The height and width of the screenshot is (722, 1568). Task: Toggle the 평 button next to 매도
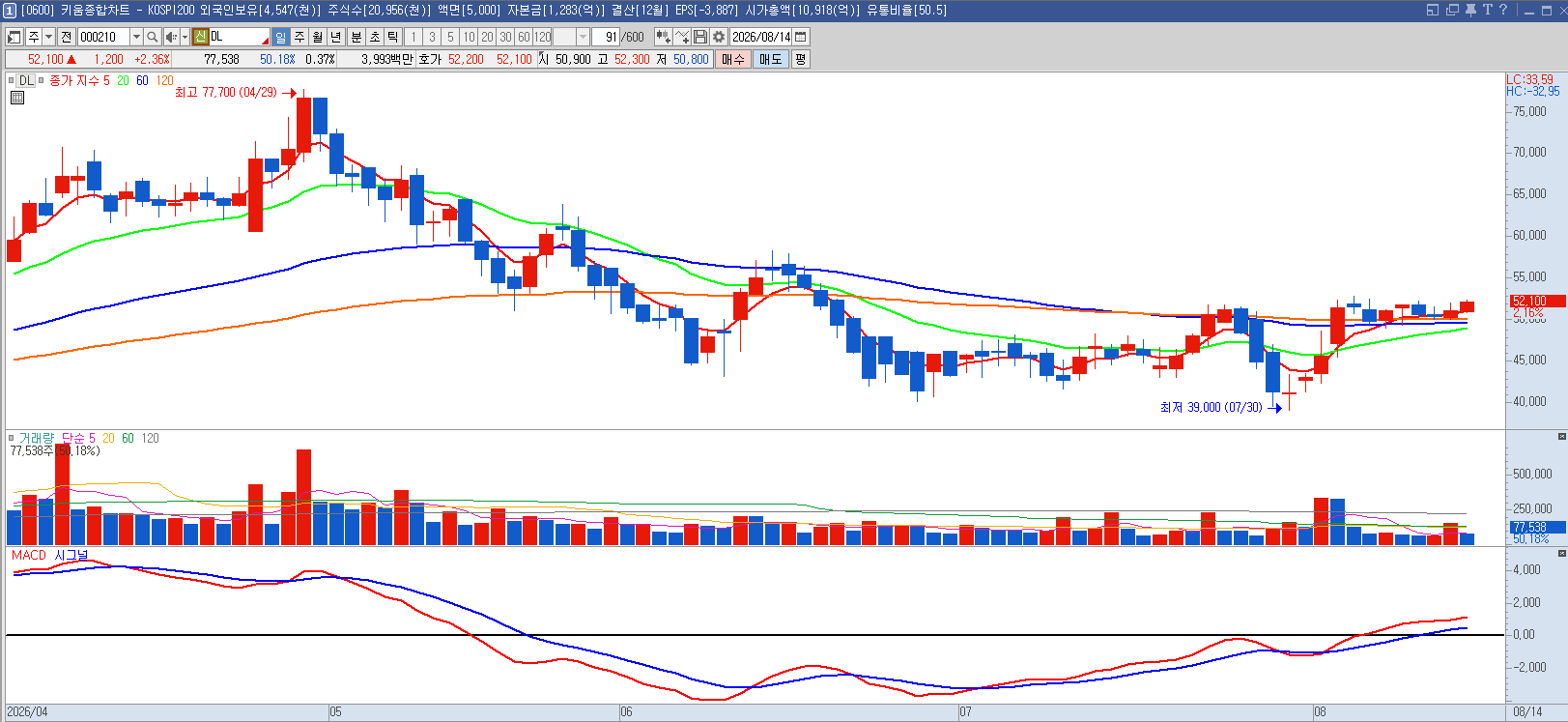coord(800,59)
